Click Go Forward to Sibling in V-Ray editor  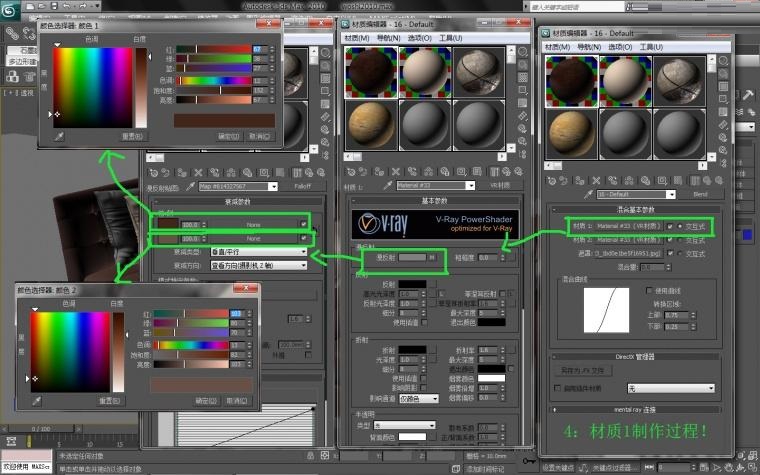[x=518, y=172]
